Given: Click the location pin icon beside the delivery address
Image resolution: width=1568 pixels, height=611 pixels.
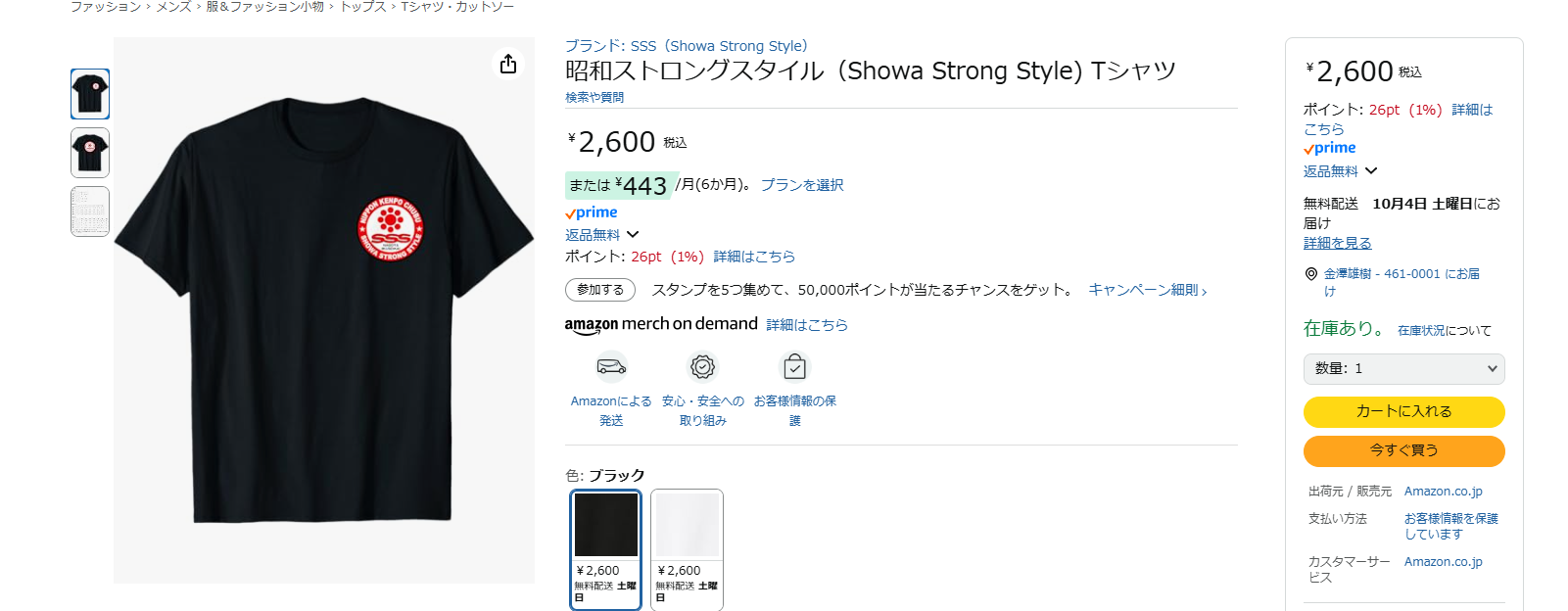Looking at the screenshot, I should point(1309,274).
